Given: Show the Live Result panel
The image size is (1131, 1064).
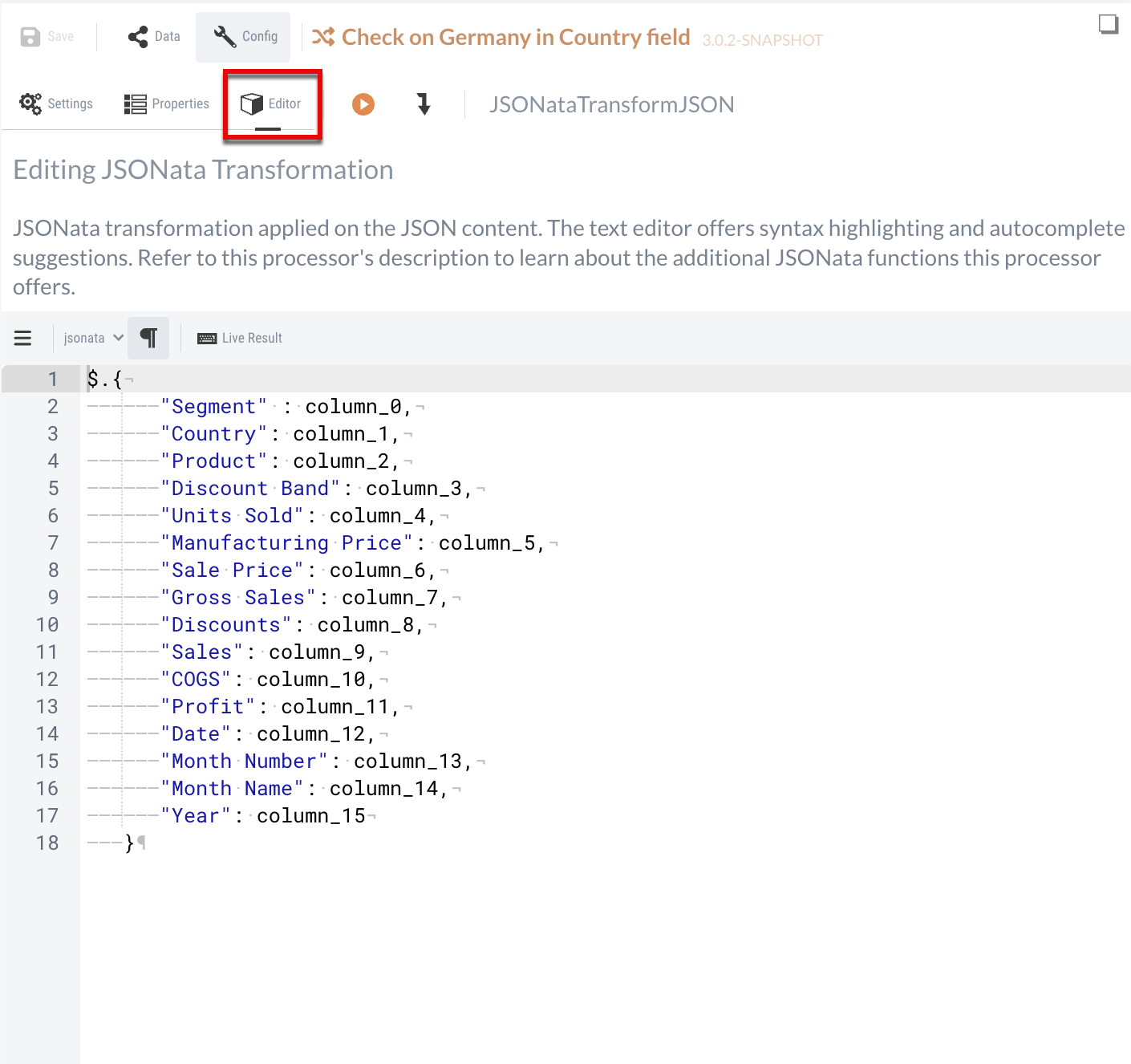Looking at the screenshot, I should [x=251, y=339].
